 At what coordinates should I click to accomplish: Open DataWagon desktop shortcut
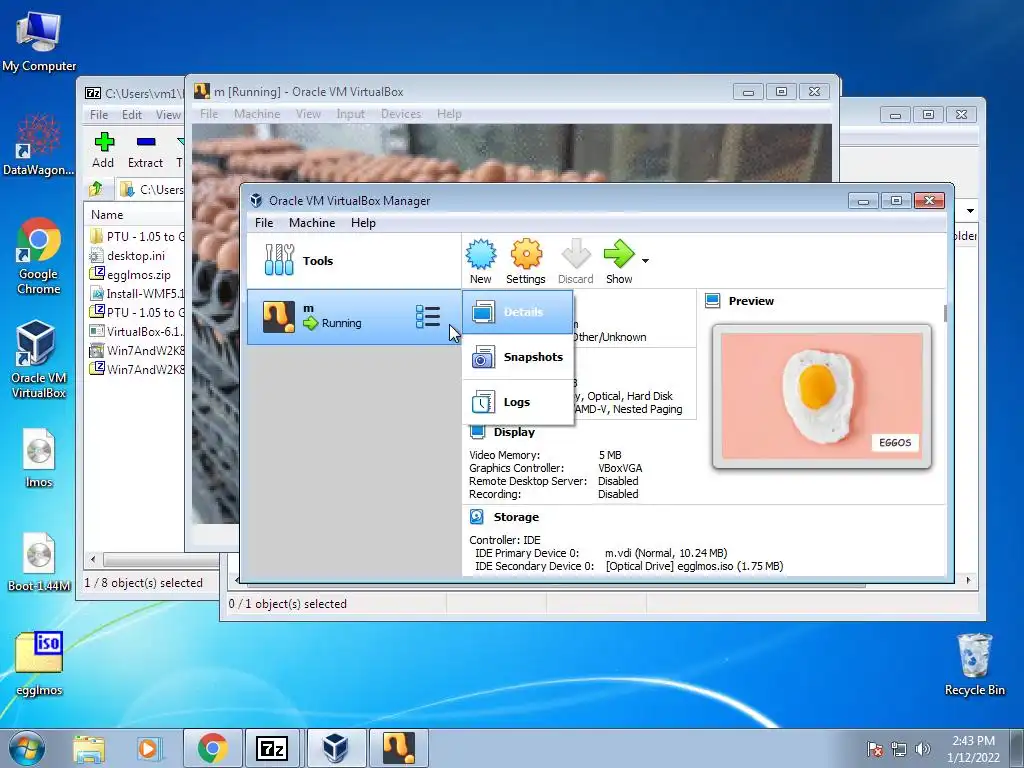39,144
